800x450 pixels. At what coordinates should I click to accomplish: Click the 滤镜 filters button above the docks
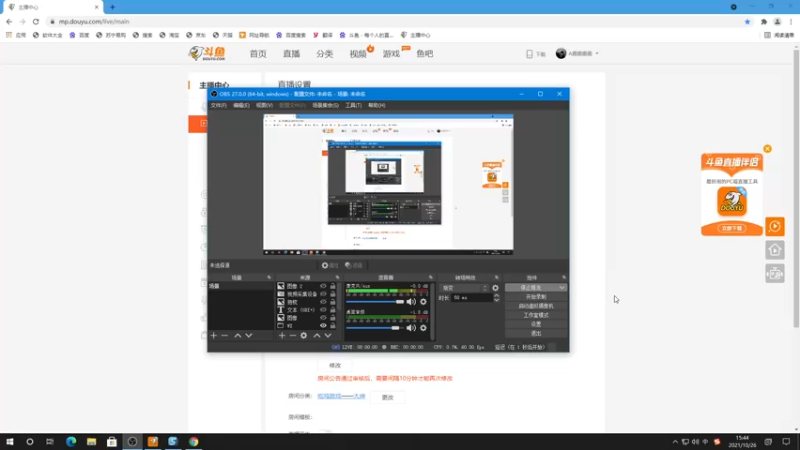354,265
